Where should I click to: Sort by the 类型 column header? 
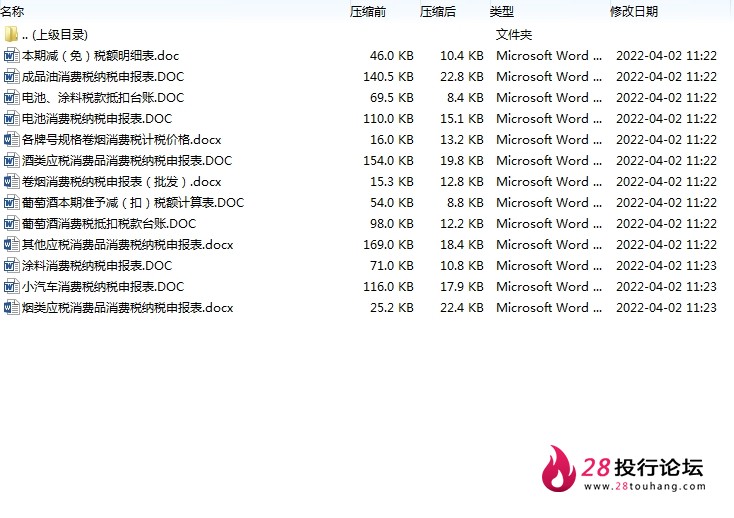[x=502, y=11]
